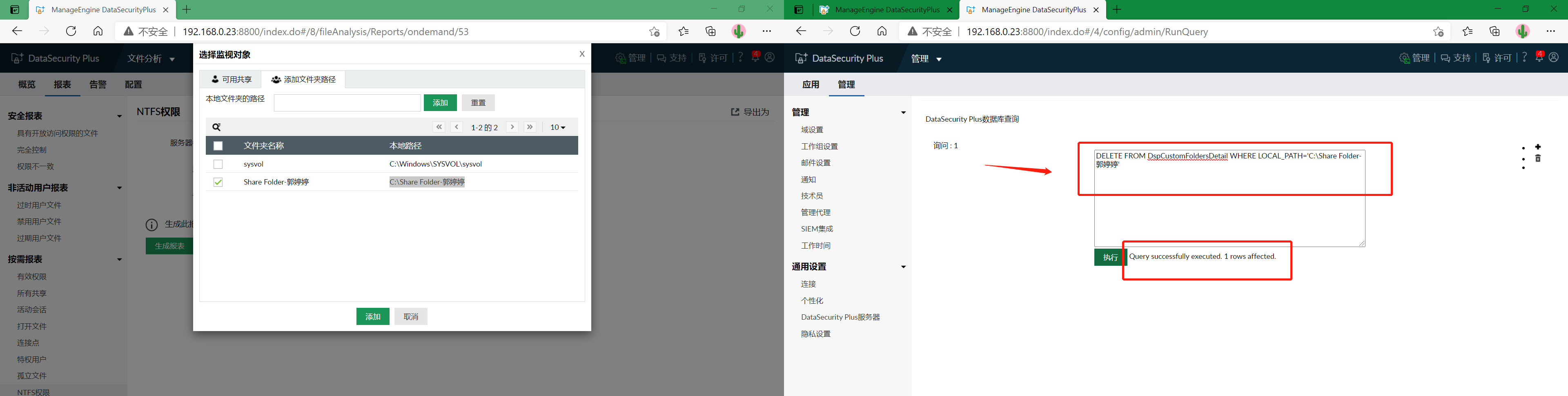Open user account icon in file analysis window
This screenshot has height=396, width=1568.
769,57
